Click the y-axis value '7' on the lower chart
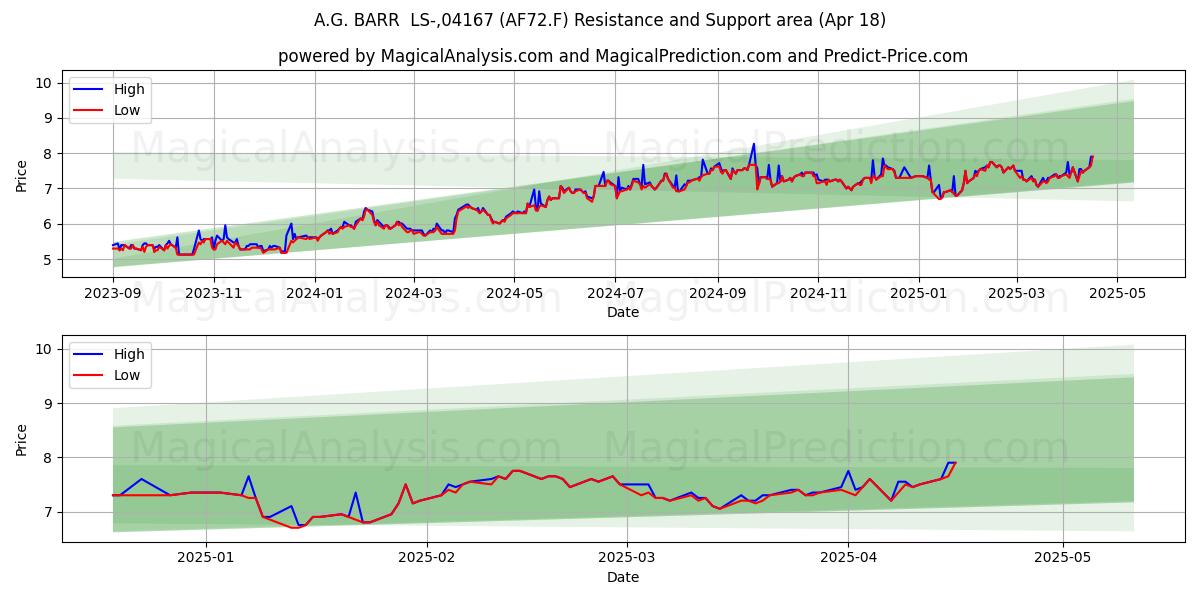The height and width of the screenshot is (600, 1200). (48, 512)
